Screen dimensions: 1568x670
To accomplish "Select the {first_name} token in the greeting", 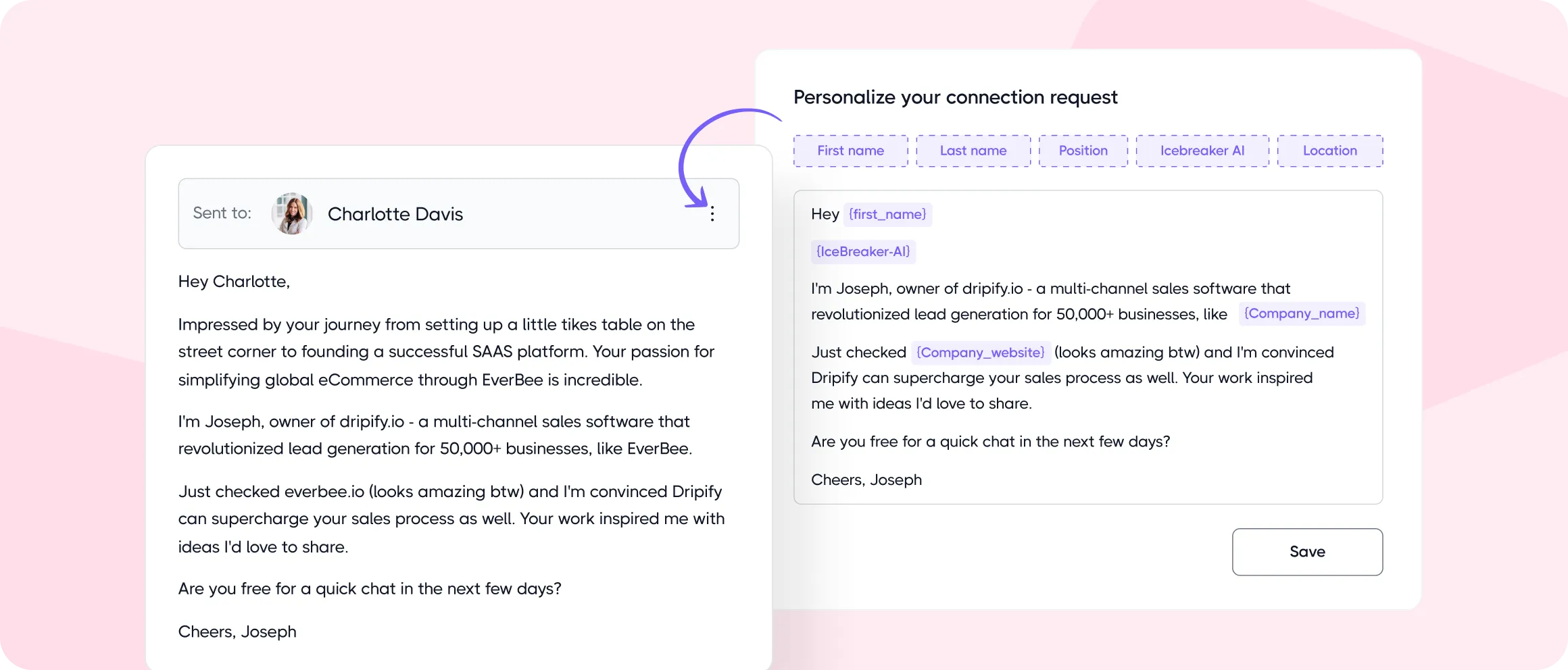I will (887, 214).
